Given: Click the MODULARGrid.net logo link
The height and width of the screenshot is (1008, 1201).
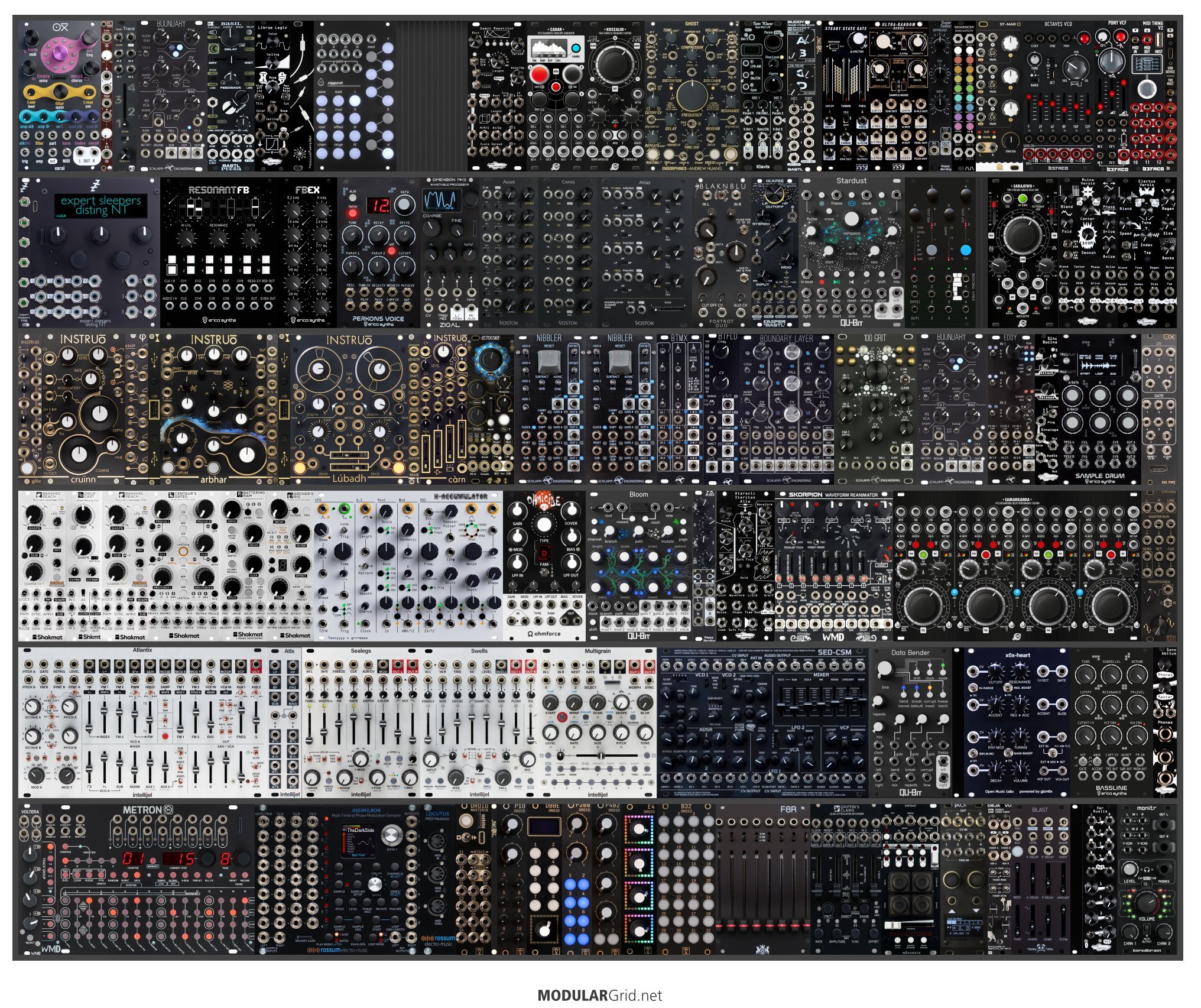Looking at the screenshot, I should (600, 996).
